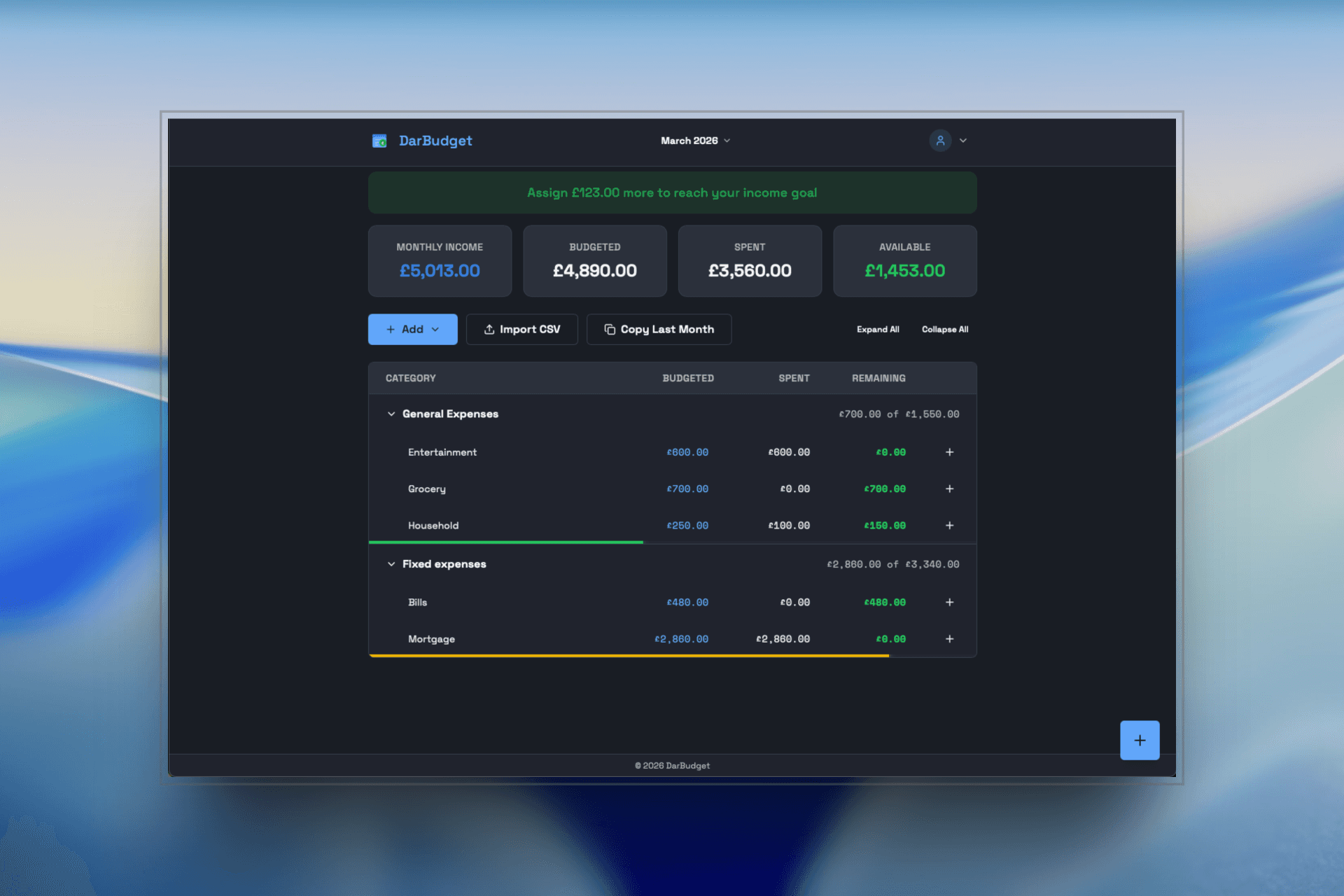Open the March 2026 month dropdown
The image size is (1344, 896).
click(x=695, y=141)
